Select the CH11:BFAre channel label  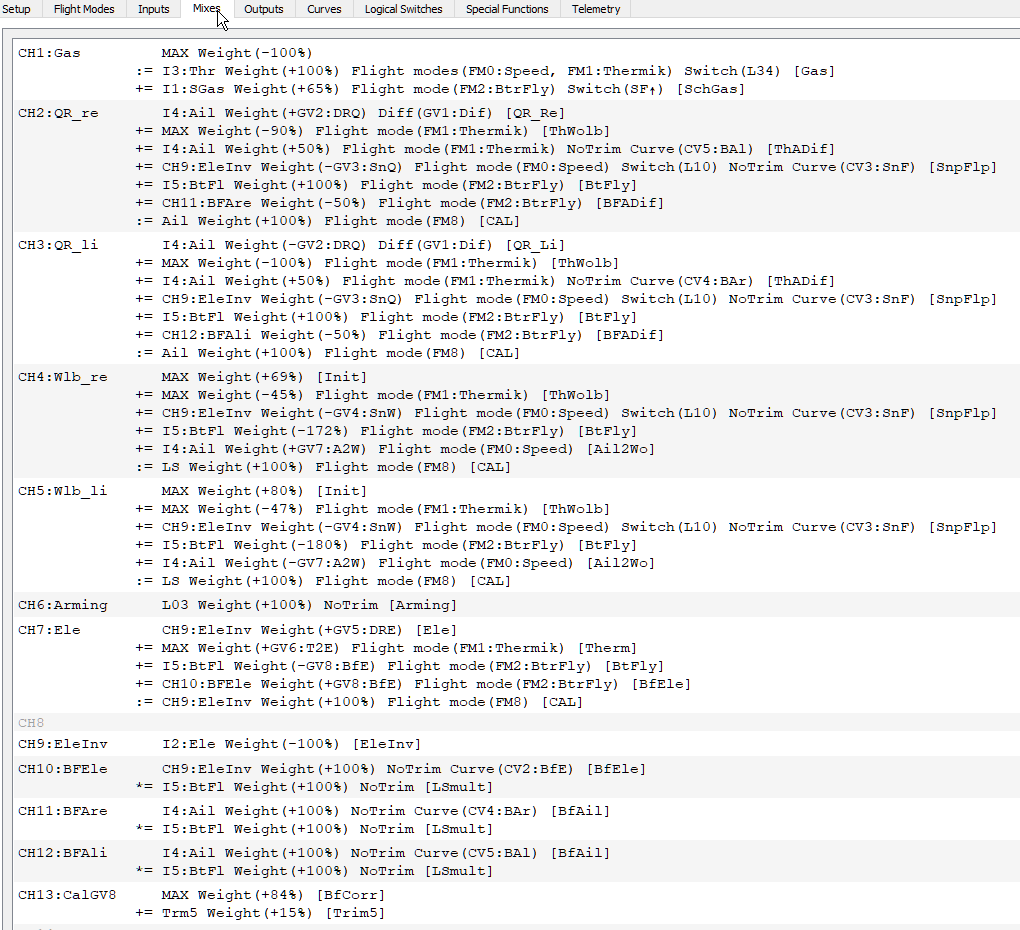tap(63, 811)
